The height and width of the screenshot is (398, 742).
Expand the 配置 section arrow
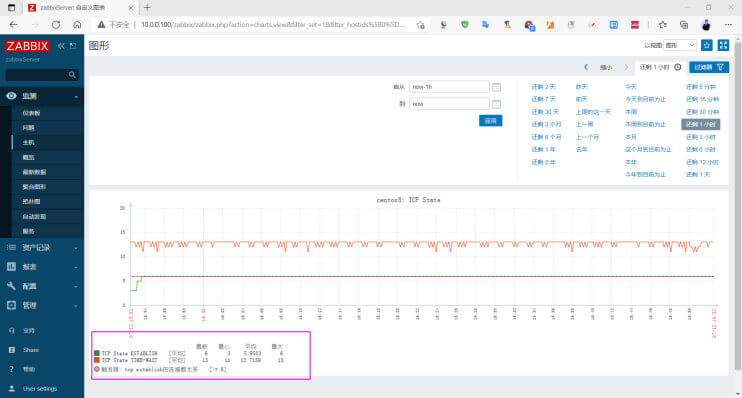pos(76,286)
